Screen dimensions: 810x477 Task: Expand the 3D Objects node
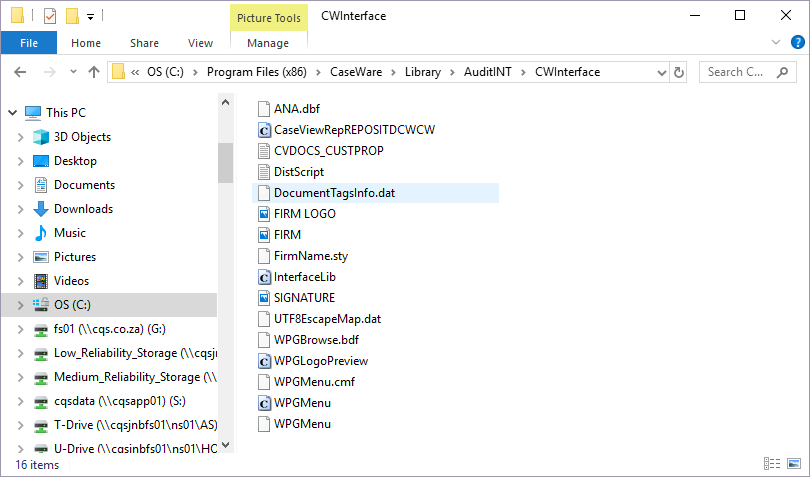pyautogui.click(x=21, y=137)
